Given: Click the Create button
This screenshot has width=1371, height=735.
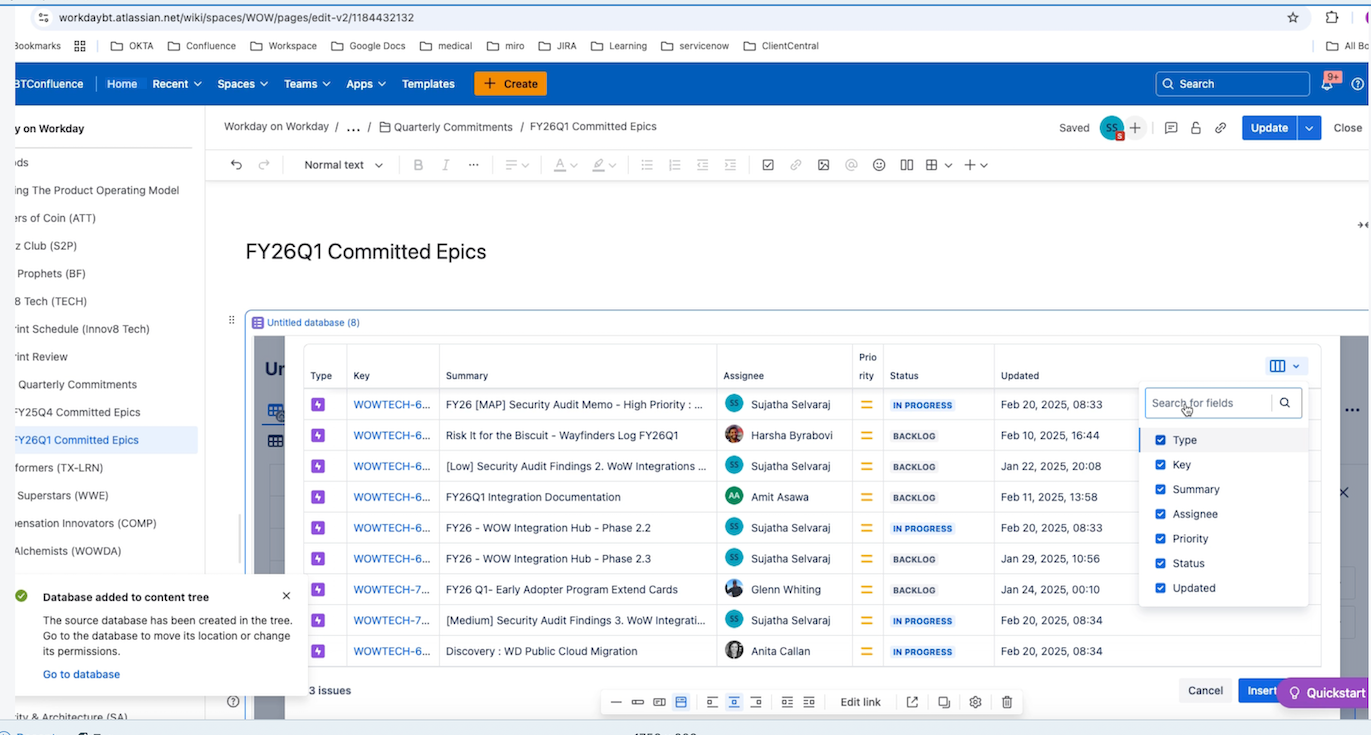Looking at the screenshot, I should click(510, 84).
